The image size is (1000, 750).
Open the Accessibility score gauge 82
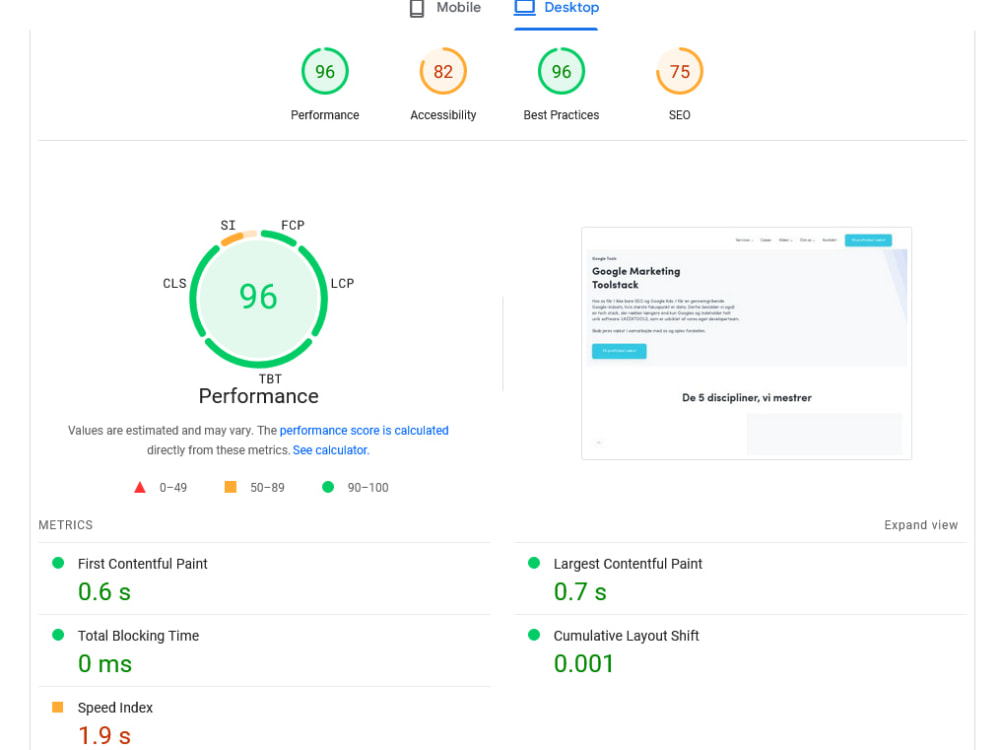point(443,71)
